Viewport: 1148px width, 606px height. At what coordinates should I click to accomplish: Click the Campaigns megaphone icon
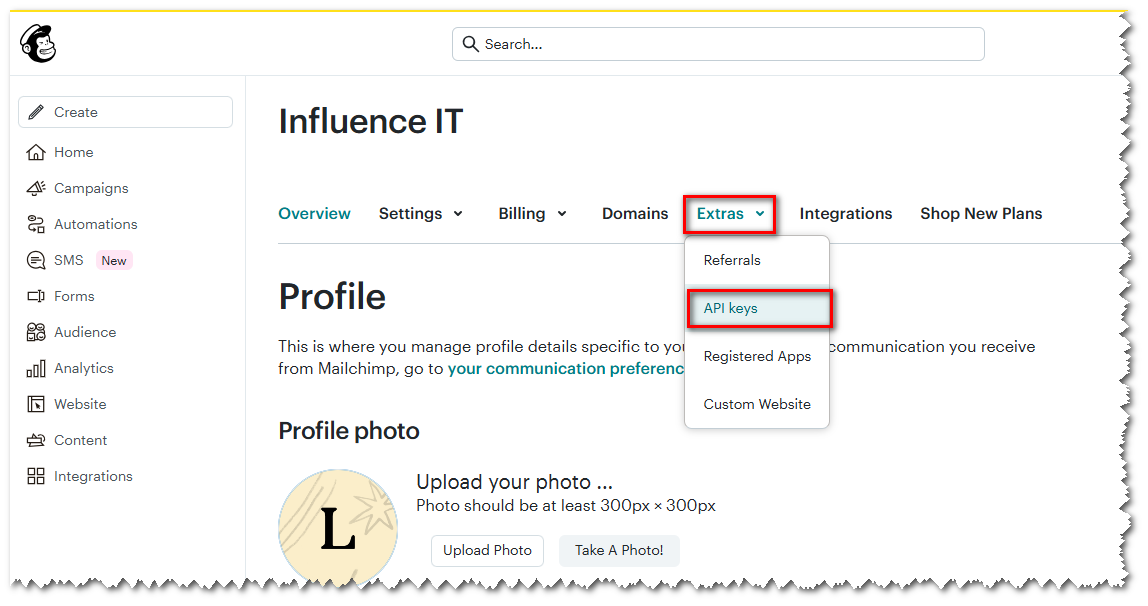pos(36,188)
